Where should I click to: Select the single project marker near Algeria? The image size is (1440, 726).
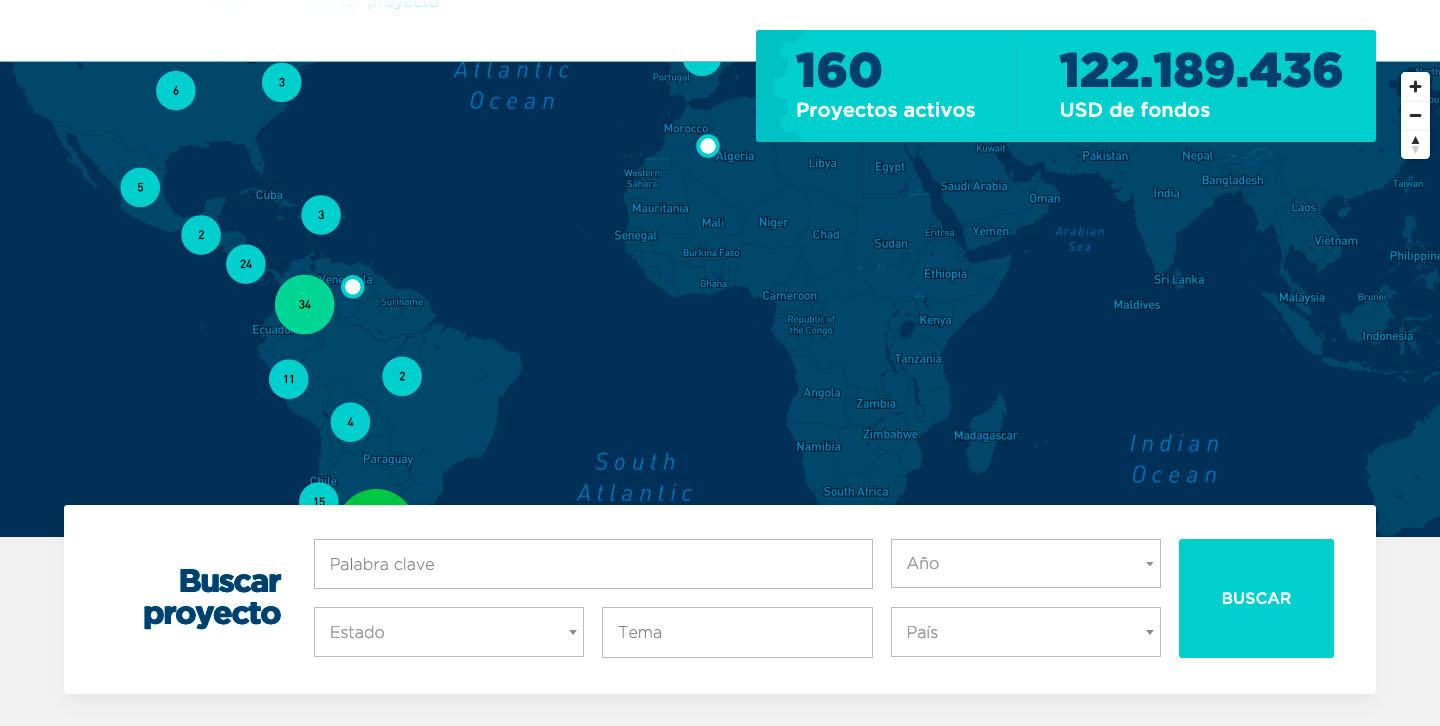708,147
